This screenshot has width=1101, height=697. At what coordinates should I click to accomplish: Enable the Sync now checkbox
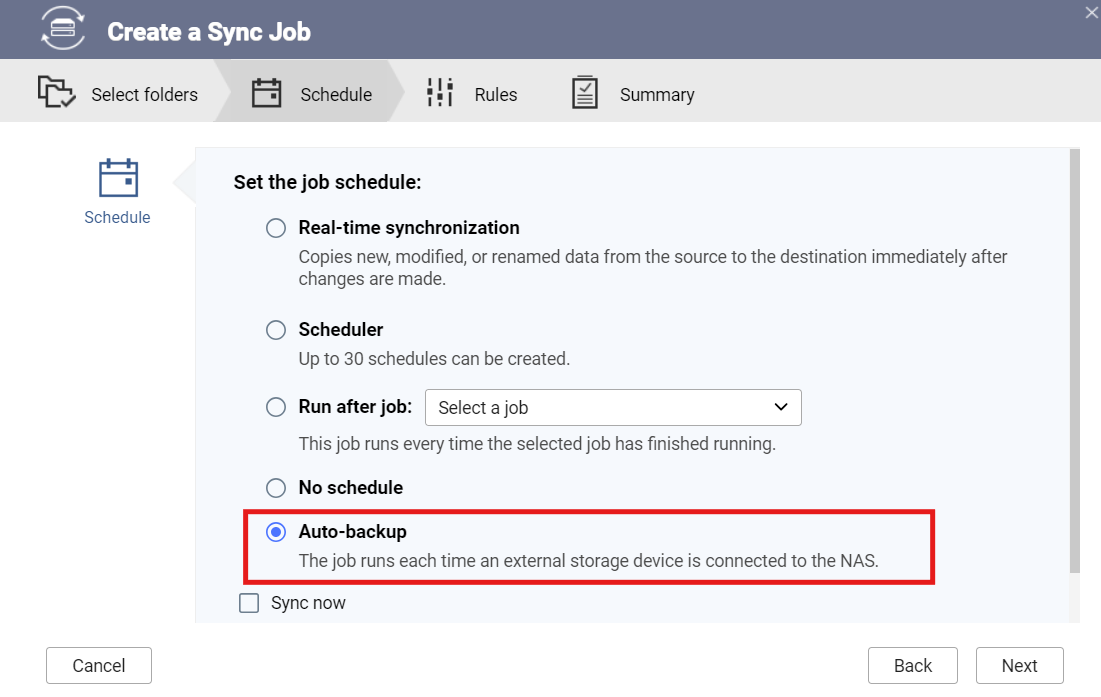pyautogui.click(x=249, y=603)
